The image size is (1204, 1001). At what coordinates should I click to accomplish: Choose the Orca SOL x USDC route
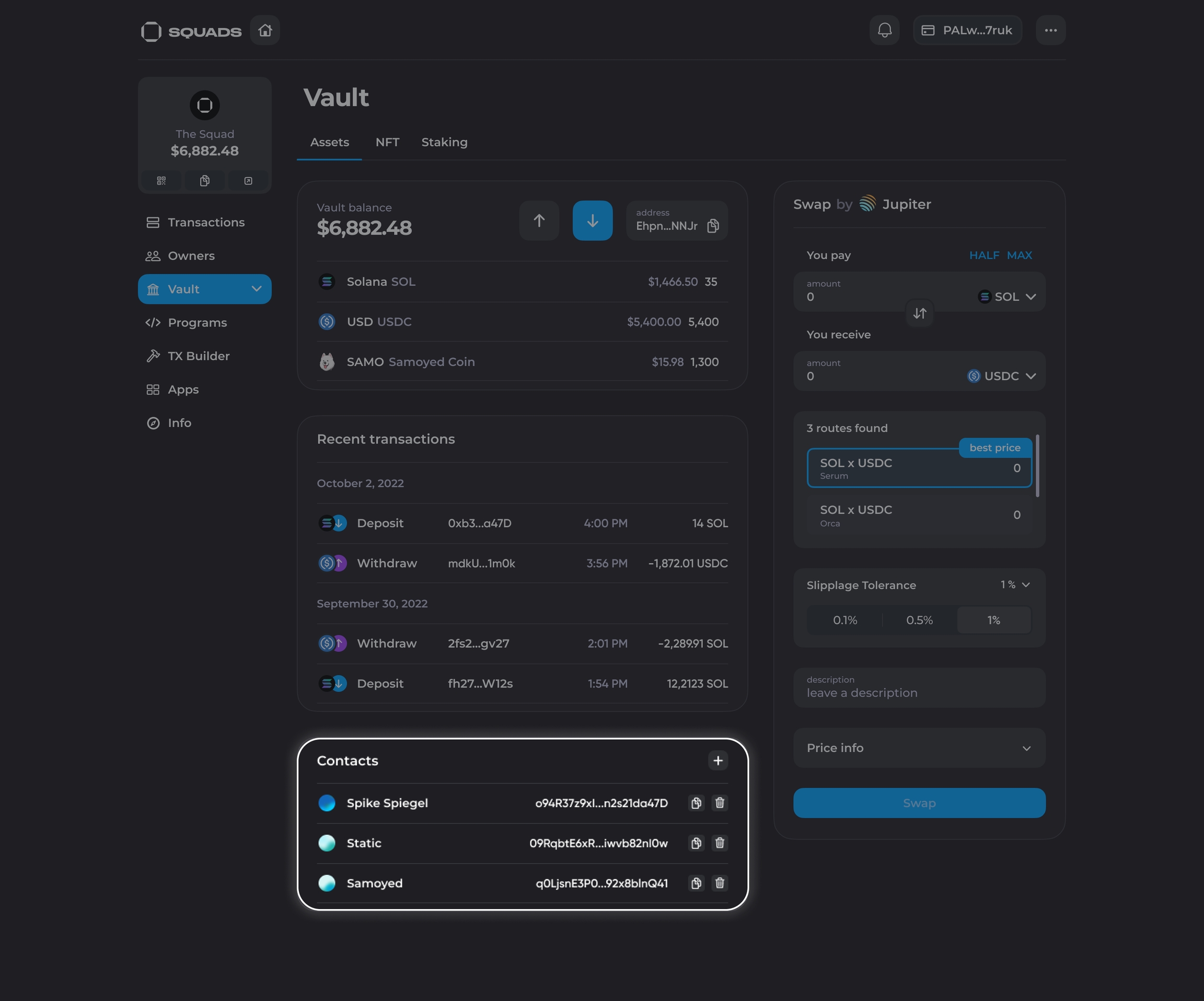tap(919, 516)
